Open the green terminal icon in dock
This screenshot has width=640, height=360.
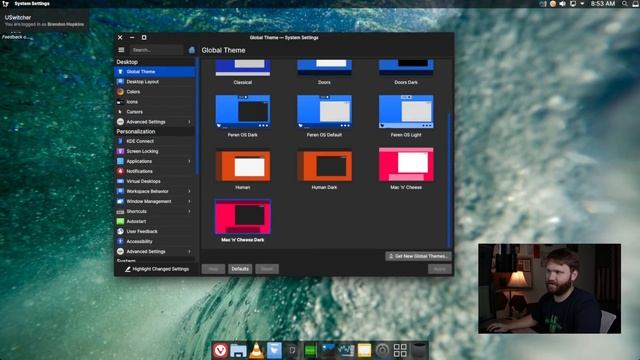[310, 350]
